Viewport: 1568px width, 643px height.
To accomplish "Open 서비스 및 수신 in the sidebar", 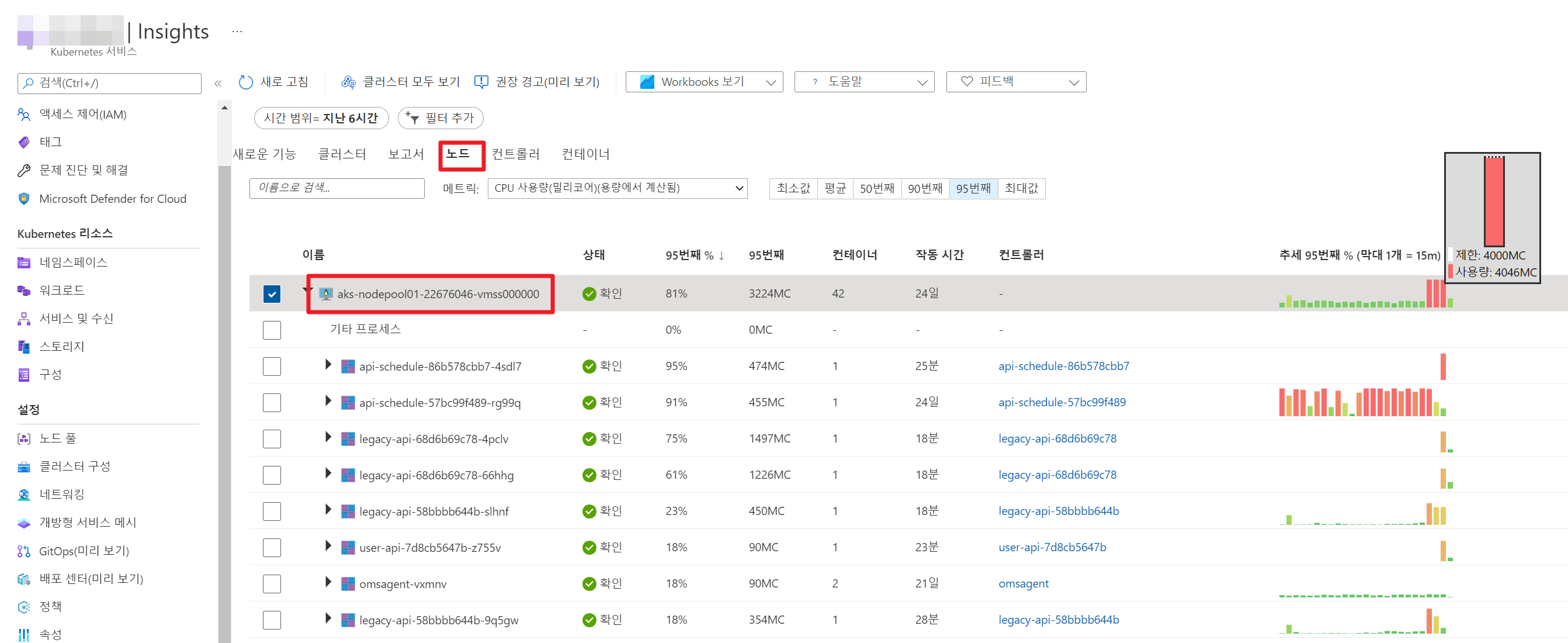I will coord(76,319).
